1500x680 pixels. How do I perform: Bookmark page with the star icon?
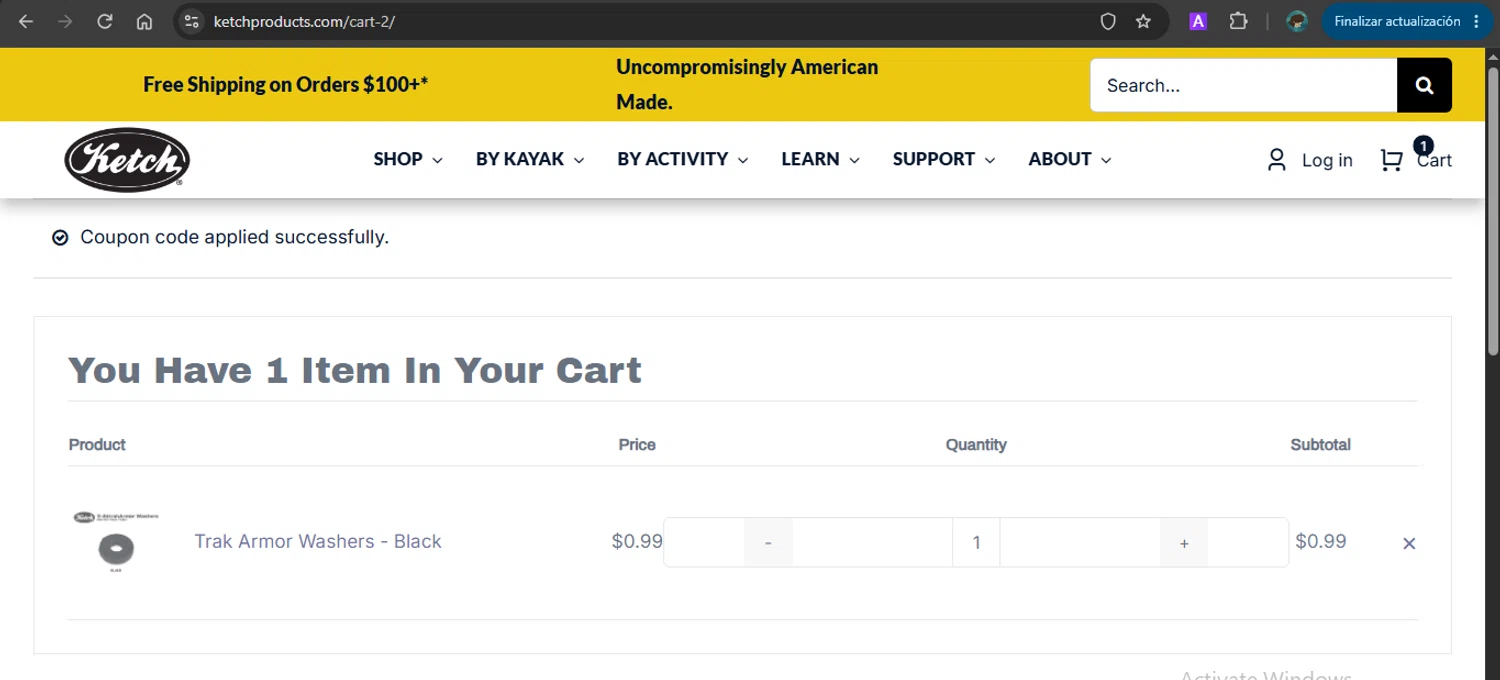coord(1143,21)
